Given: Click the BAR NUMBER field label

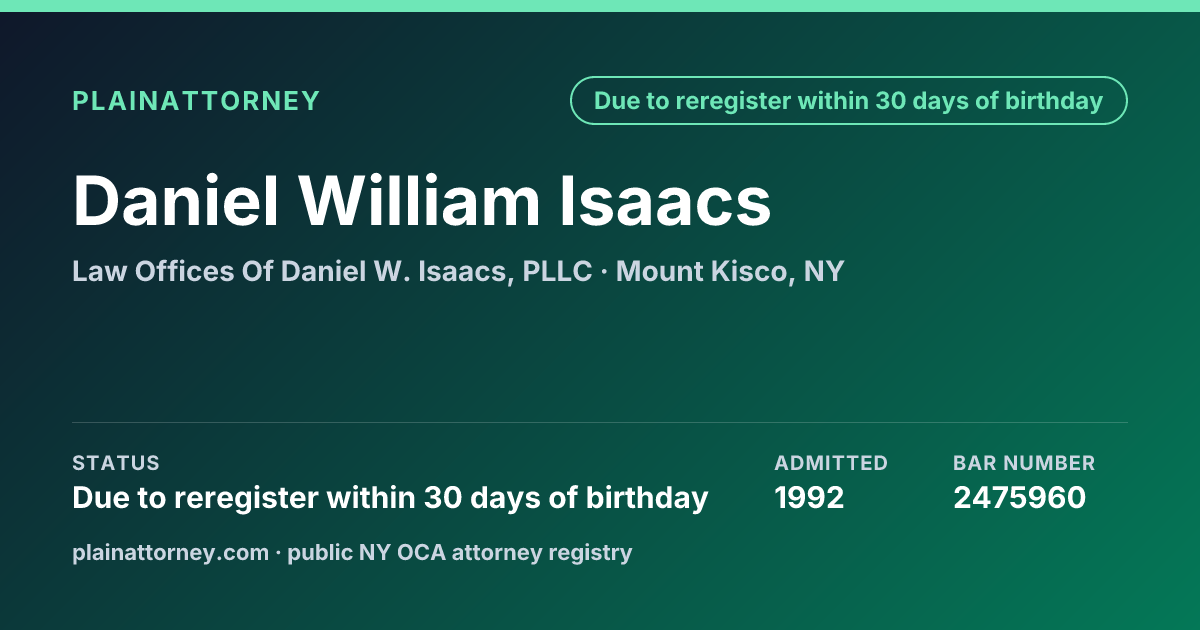Looking at the screenshot, I should tap(1024, 463).
